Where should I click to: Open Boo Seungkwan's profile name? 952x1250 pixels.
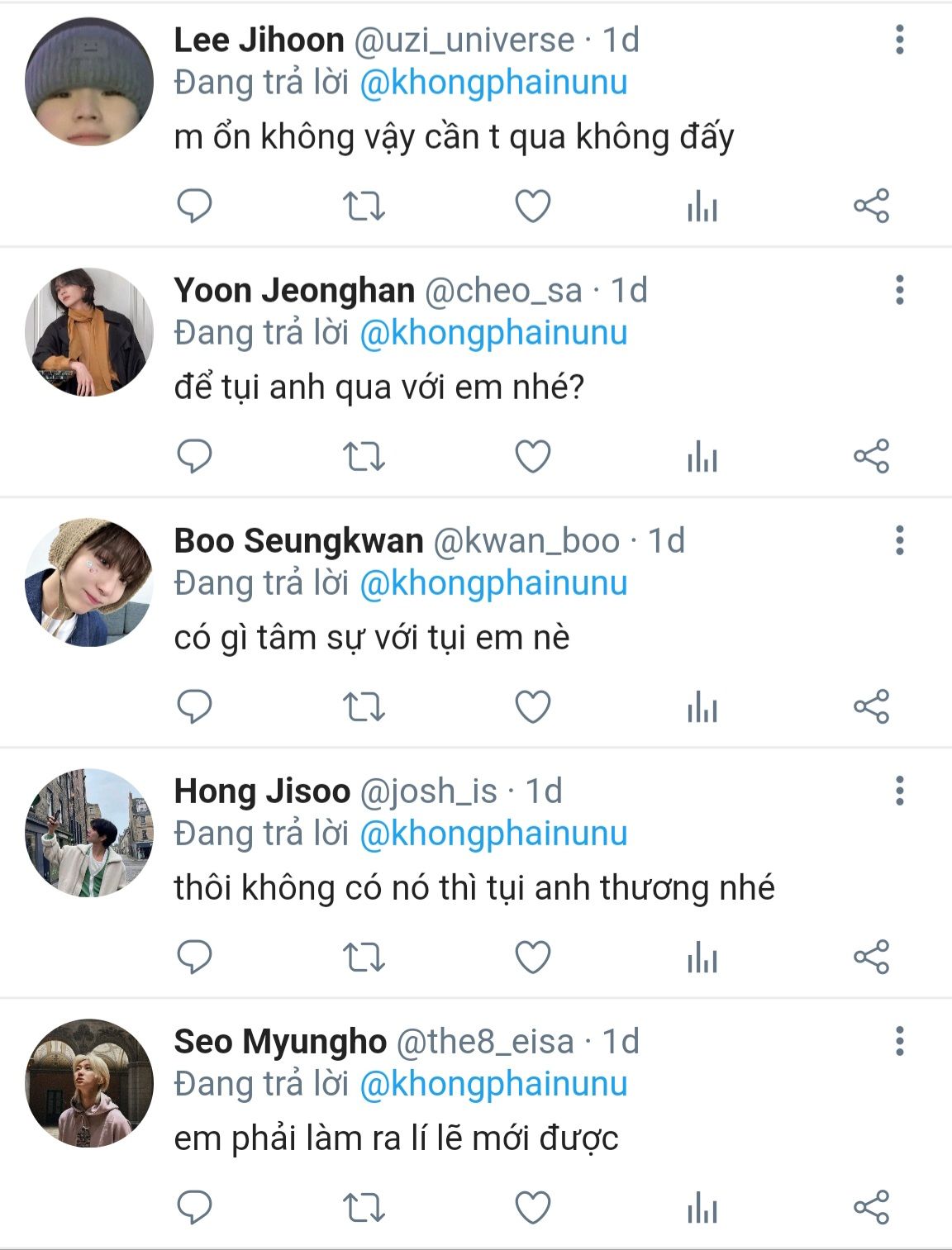[298, 541]
